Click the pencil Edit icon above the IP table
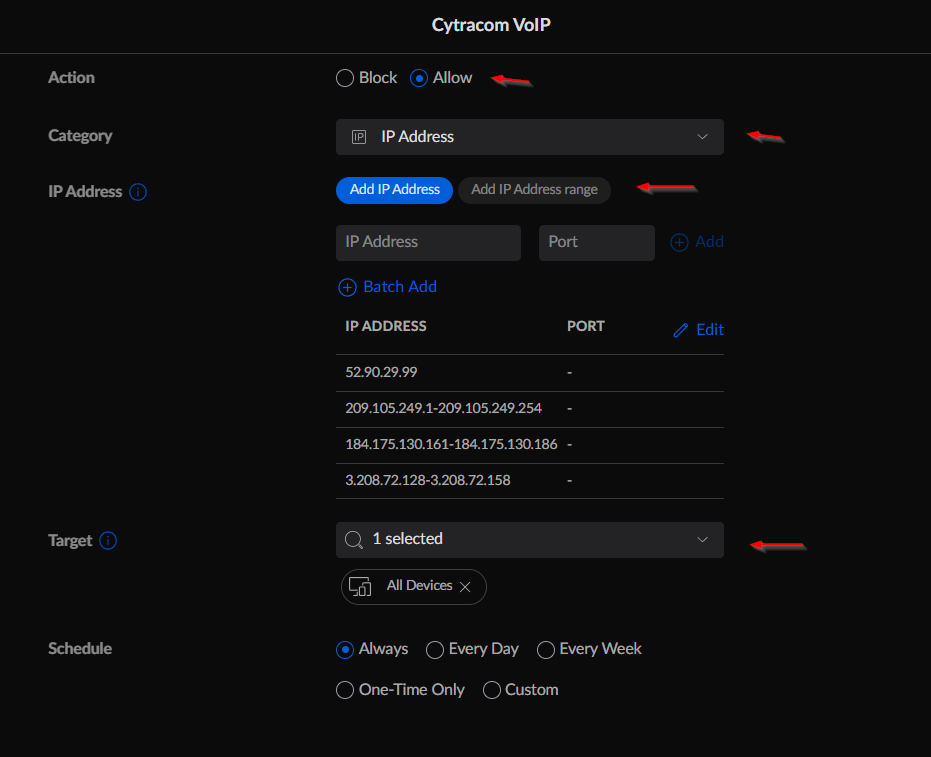931x757 pixels. click(682, 329)
